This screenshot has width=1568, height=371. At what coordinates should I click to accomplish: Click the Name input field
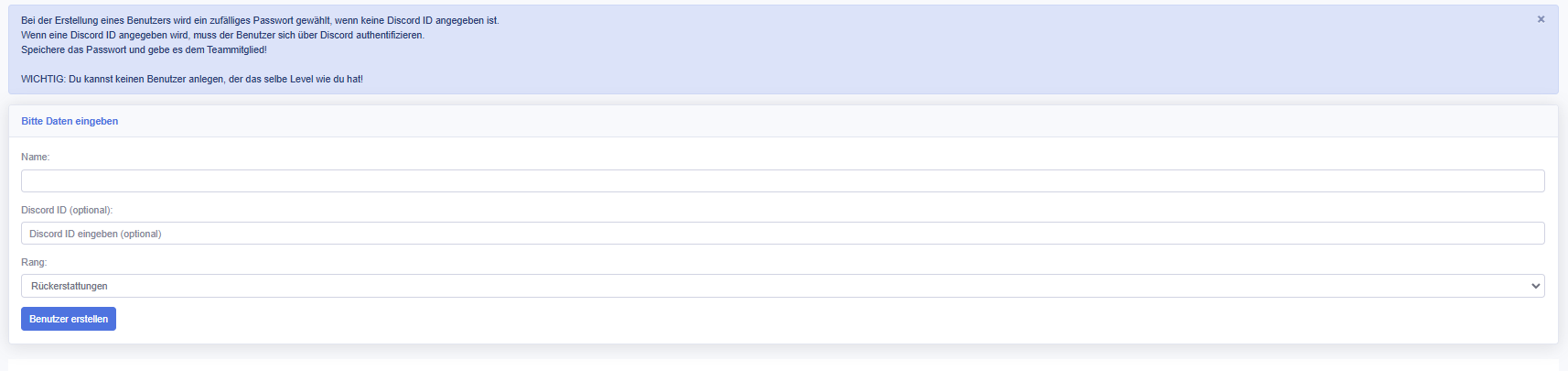782,180
